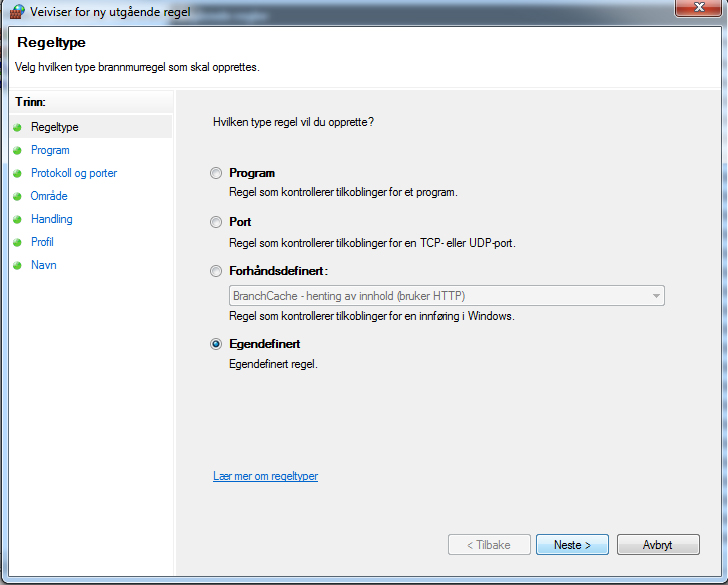Open the BranchCache predefined rule dropdown
Screen dimensions: 728x585
(x=447, y=296)
